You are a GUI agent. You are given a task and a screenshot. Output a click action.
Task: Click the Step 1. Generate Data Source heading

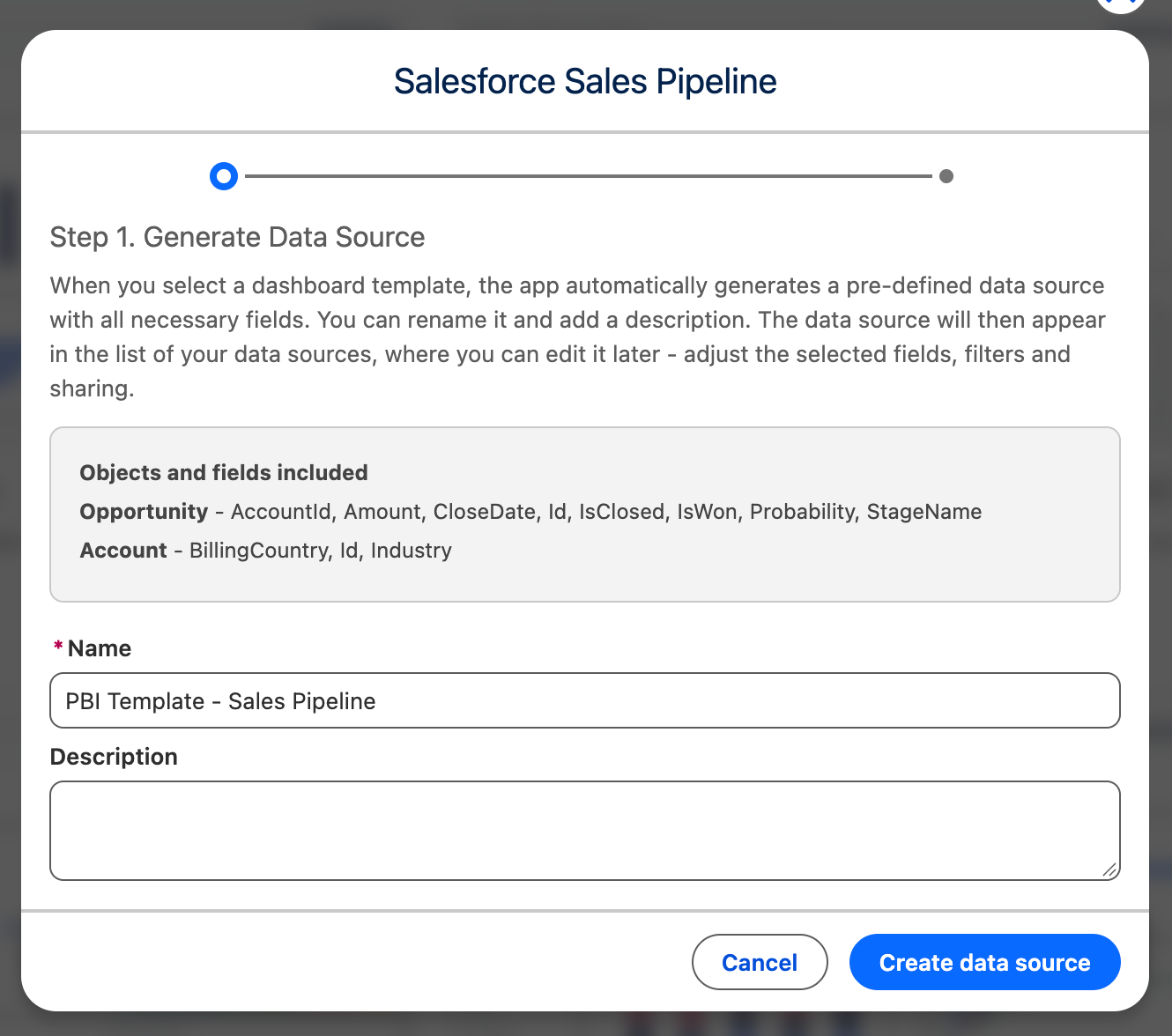pyautogui.click(x=237, y=237)
